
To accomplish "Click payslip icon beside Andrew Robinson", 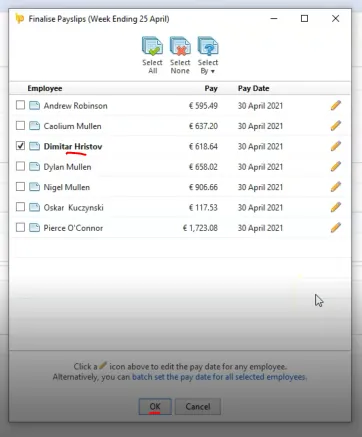I will pyautogui.click(x=34, y=106).
